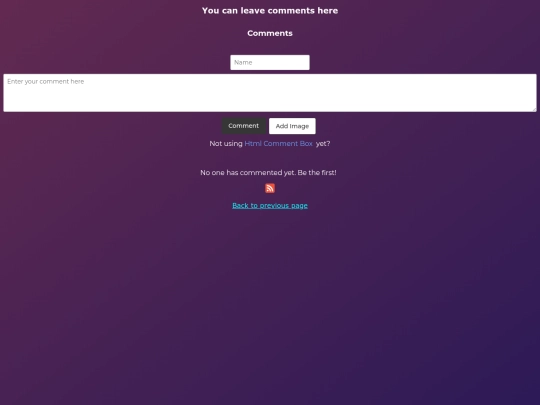
Task: Attach a picture via Add Image
Action: (x=292, y=126)
